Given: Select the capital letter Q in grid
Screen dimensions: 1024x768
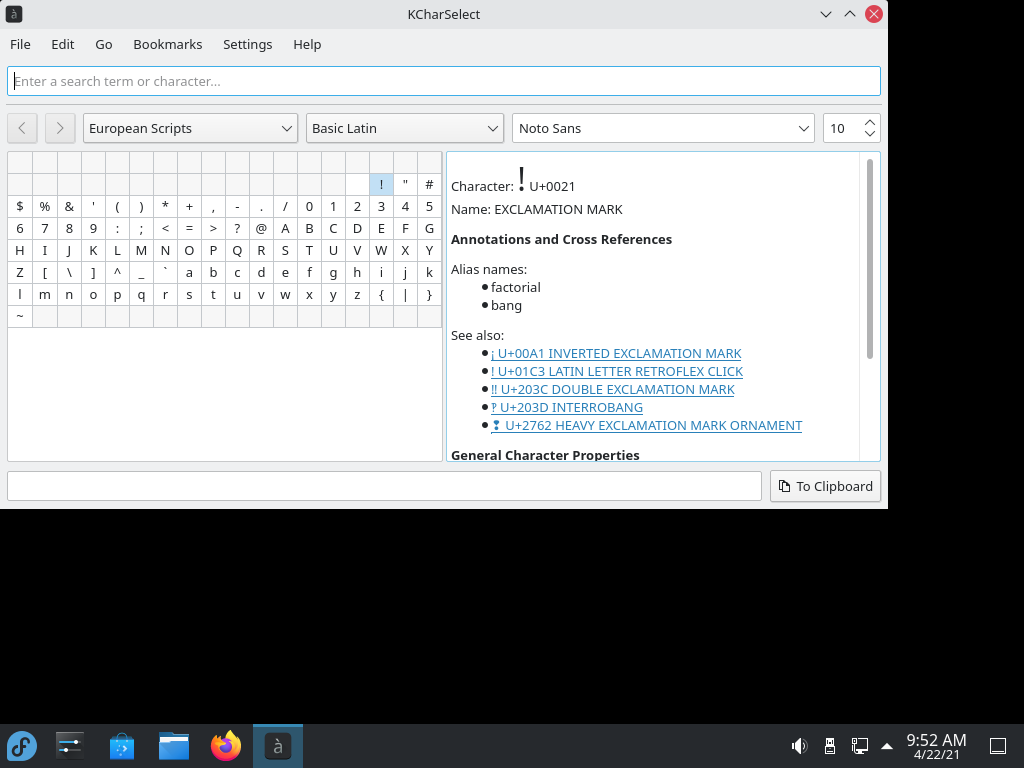Looking at the screenshot, I should point(237,251).
